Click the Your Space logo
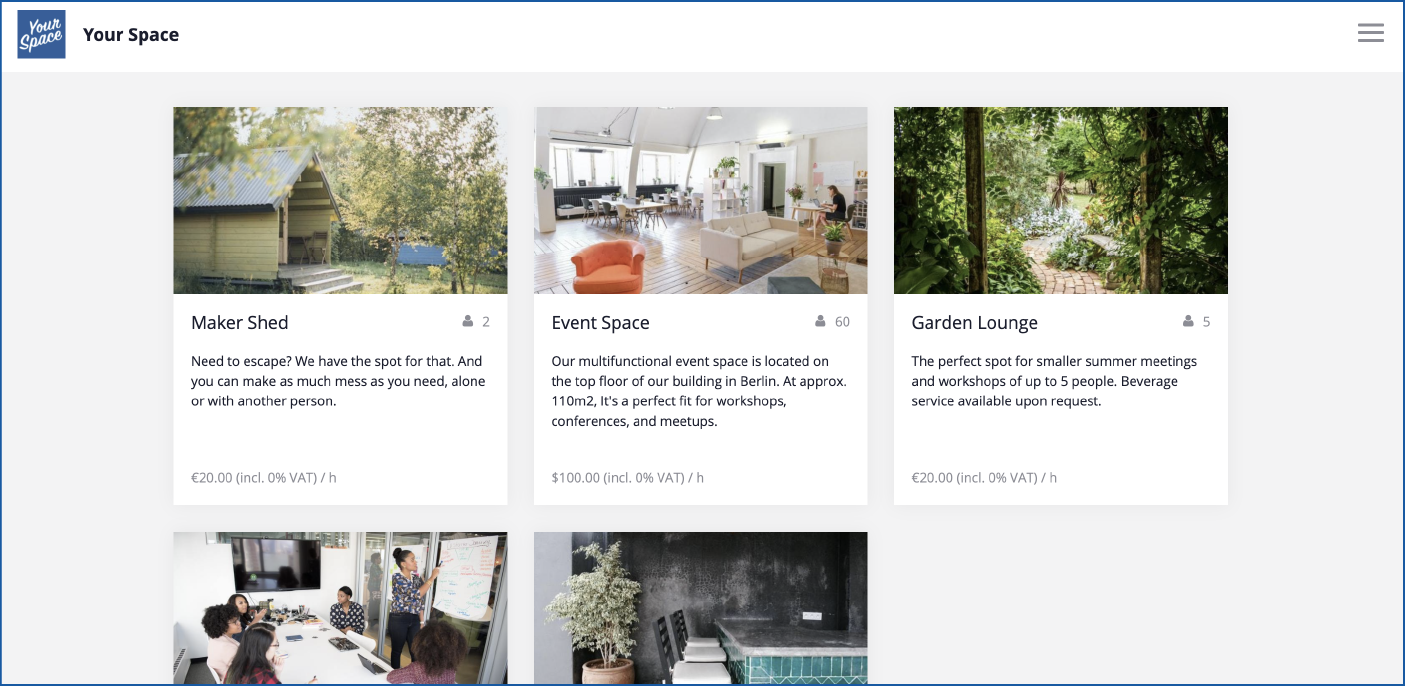Image resolution: width=1405 pixels, height=686 pixels. click(41, 34)
